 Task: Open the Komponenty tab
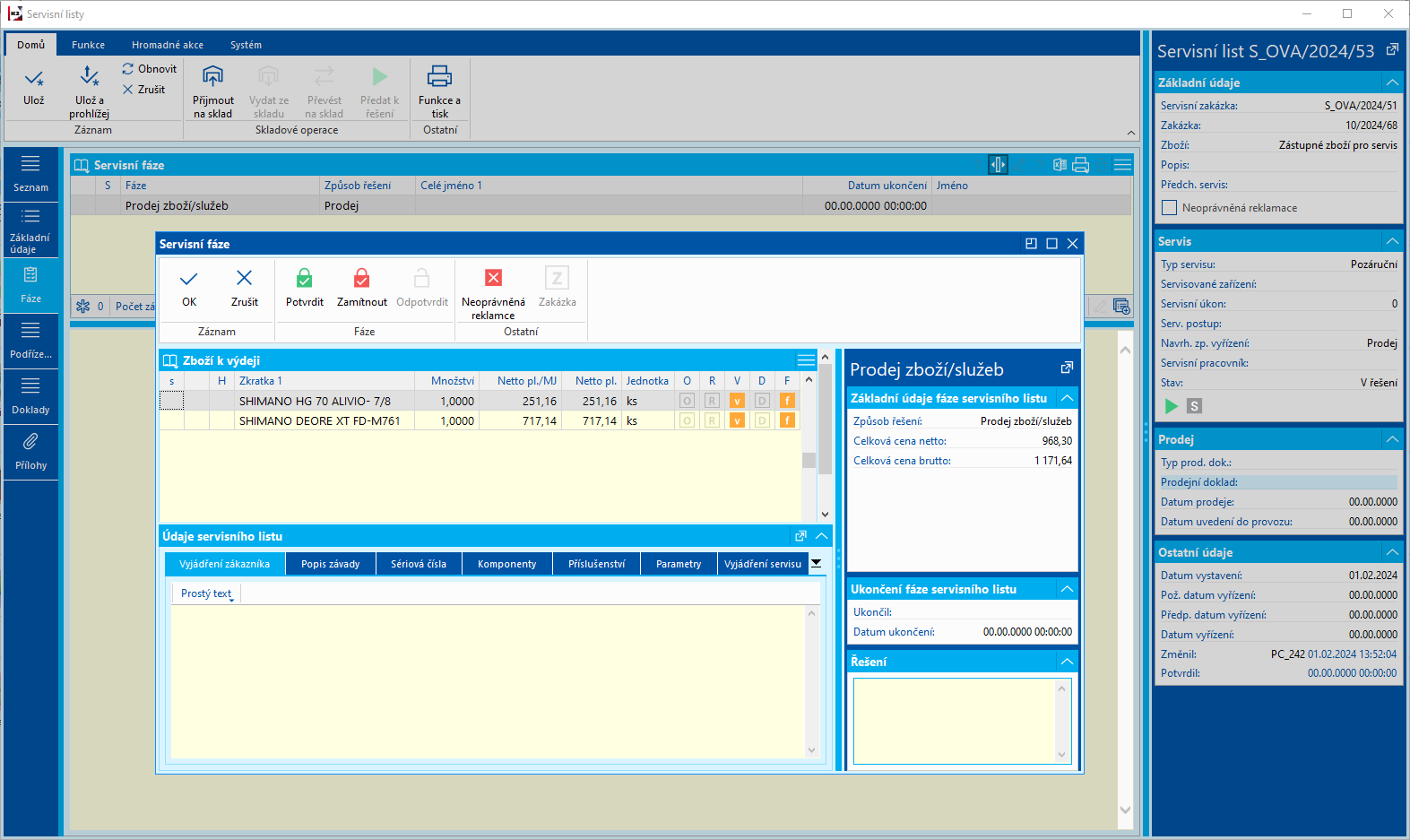coord(506,564)
